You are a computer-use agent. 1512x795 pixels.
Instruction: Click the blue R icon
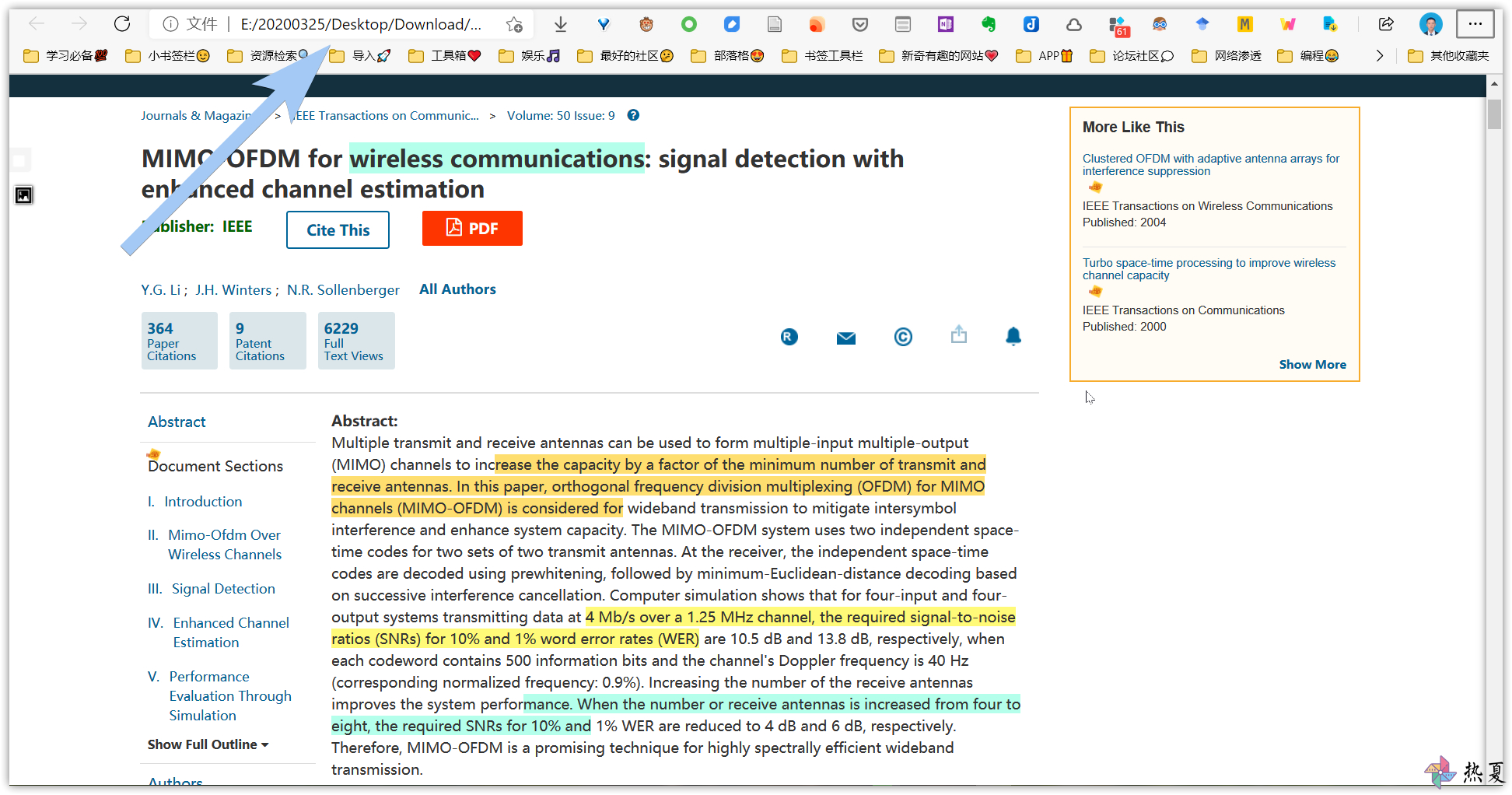click(x=789, y=337)
